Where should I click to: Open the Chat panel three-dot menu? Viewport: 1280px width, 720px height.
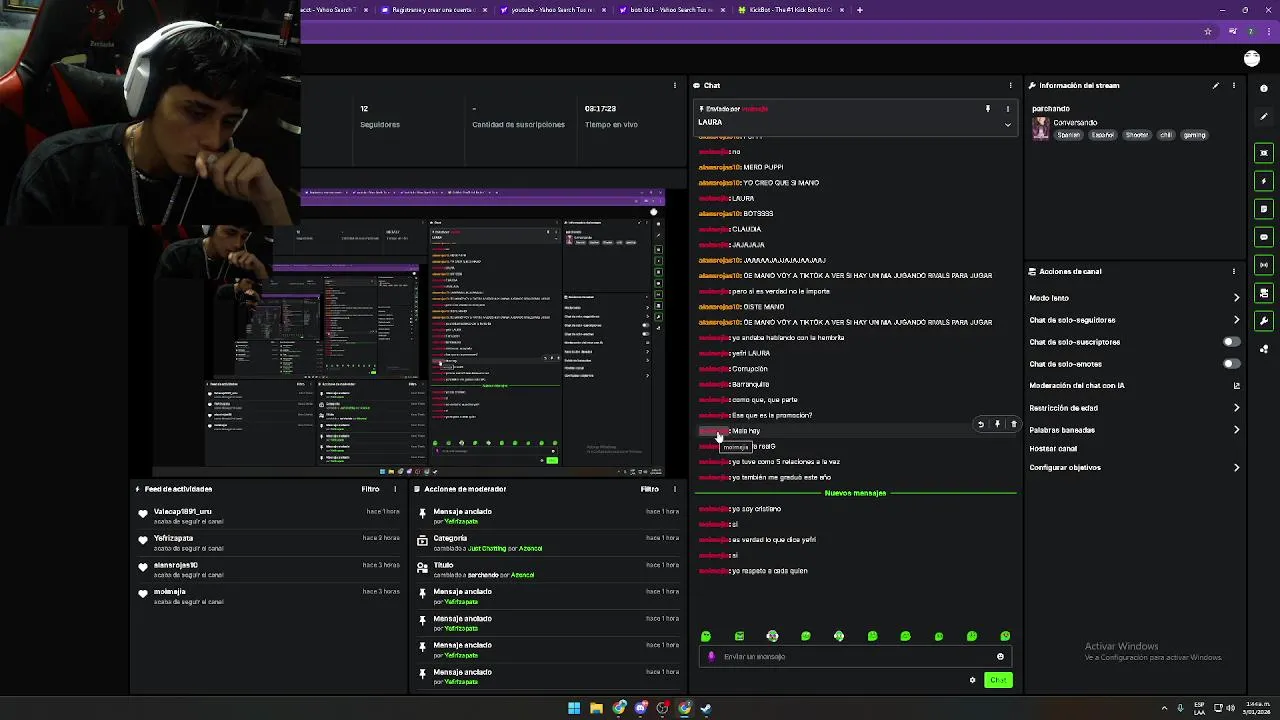1010,85
